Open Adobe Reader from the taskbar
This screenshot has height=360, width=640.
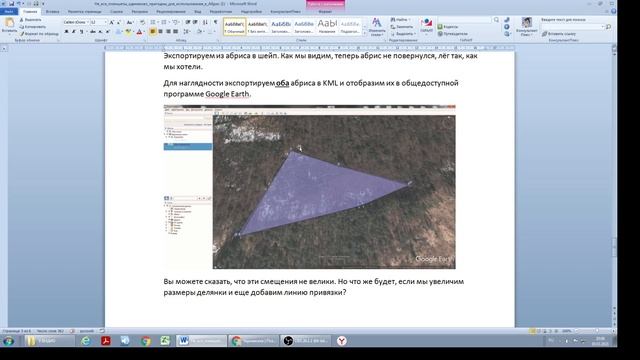[106, 340]
